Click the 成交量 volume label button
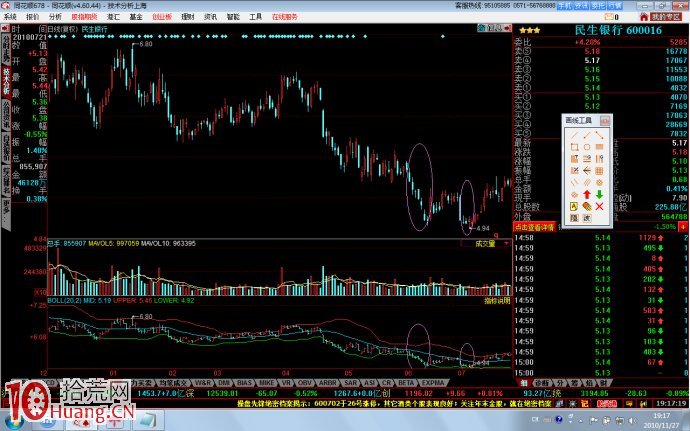 click(487, 242)
